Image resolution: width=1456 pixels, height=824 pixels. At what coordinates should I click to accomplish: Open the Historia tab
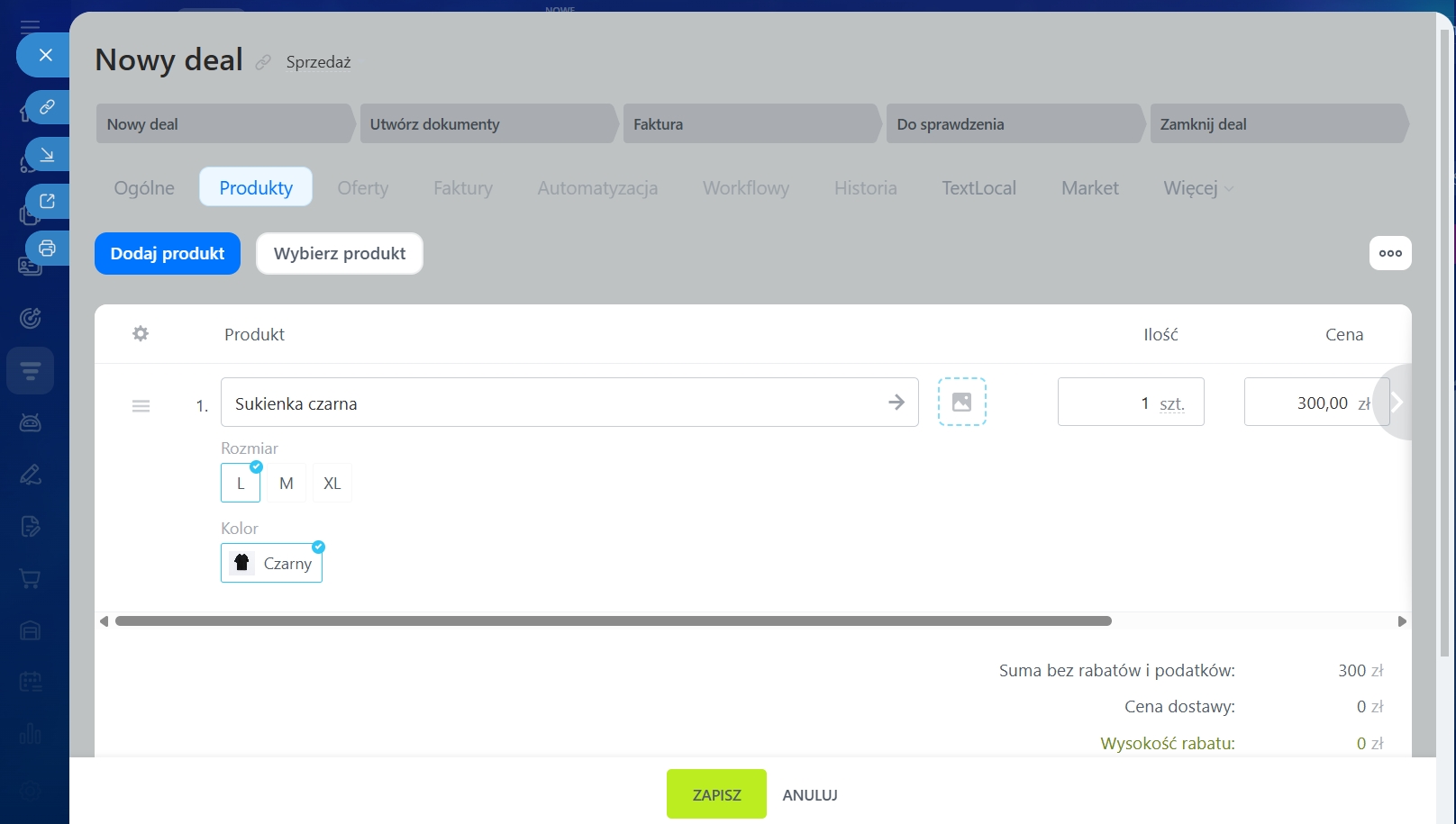(865, 188)
